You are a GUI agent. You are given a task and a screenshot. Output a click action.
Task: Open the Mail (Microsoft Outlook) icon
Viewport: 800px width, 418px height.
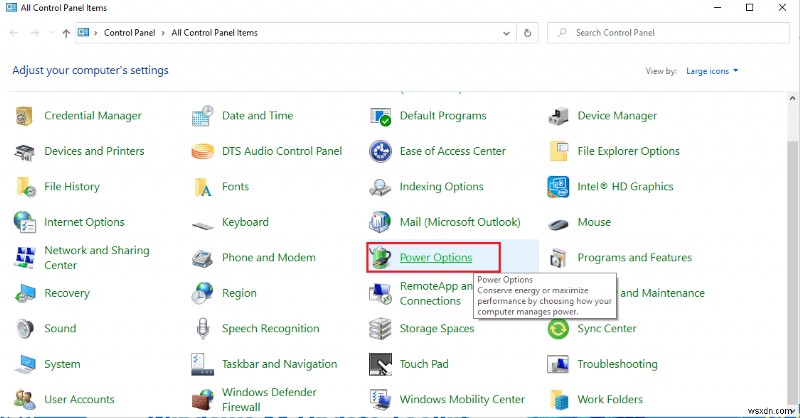click(x=380, y=222)
